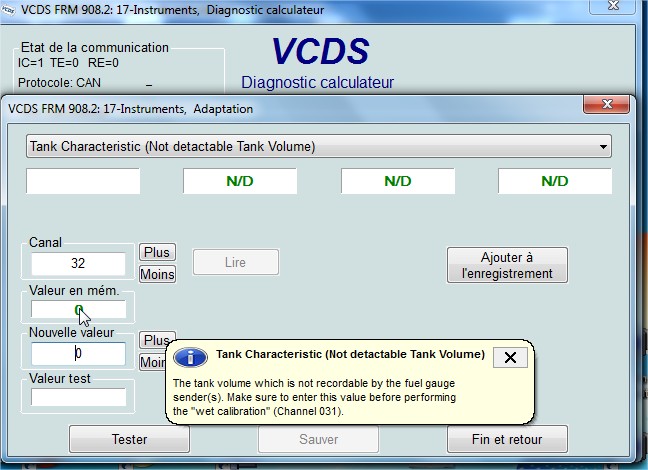Click Fin et retour to exit
This screenshot has width=648, height=470.
[507, 439]
